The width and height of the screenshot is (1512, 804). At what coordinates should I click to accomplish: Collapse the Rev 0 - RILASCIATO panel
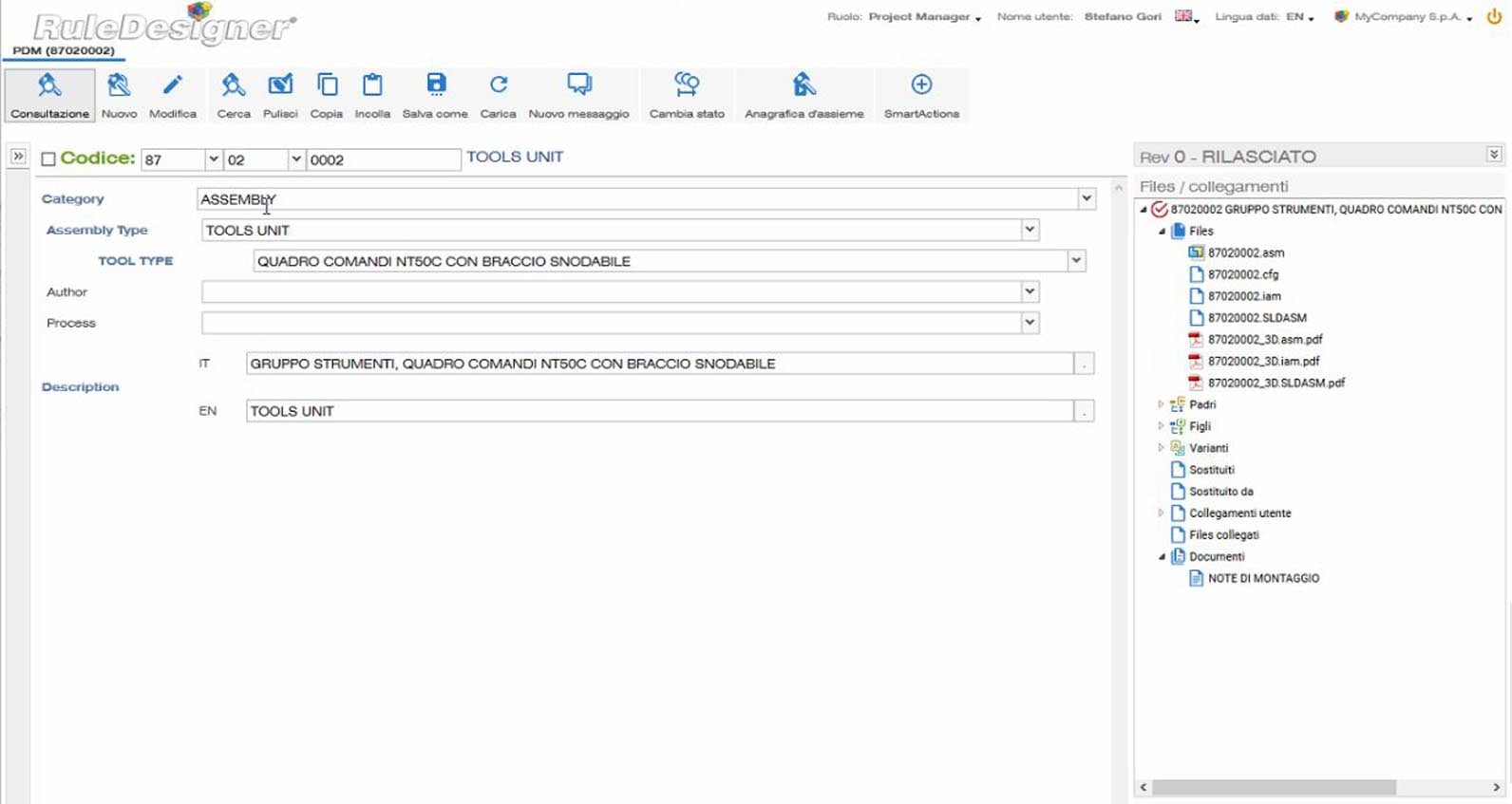(x=1494, y=155)
